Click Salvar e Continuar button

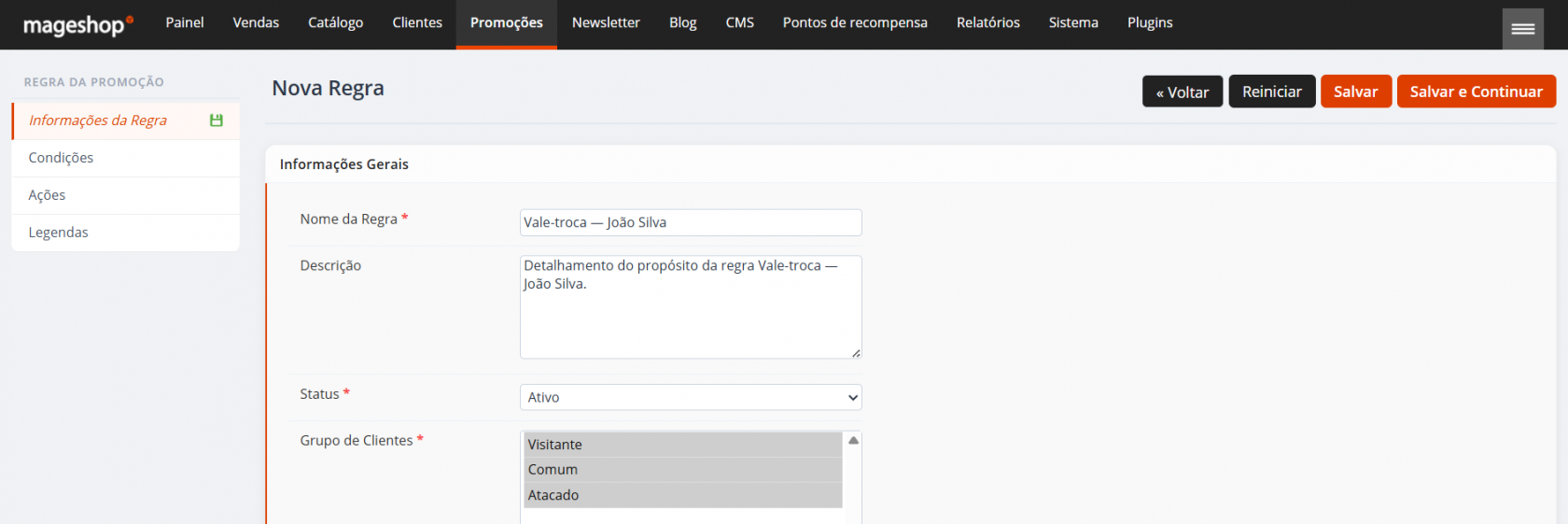coord(1475,92)
